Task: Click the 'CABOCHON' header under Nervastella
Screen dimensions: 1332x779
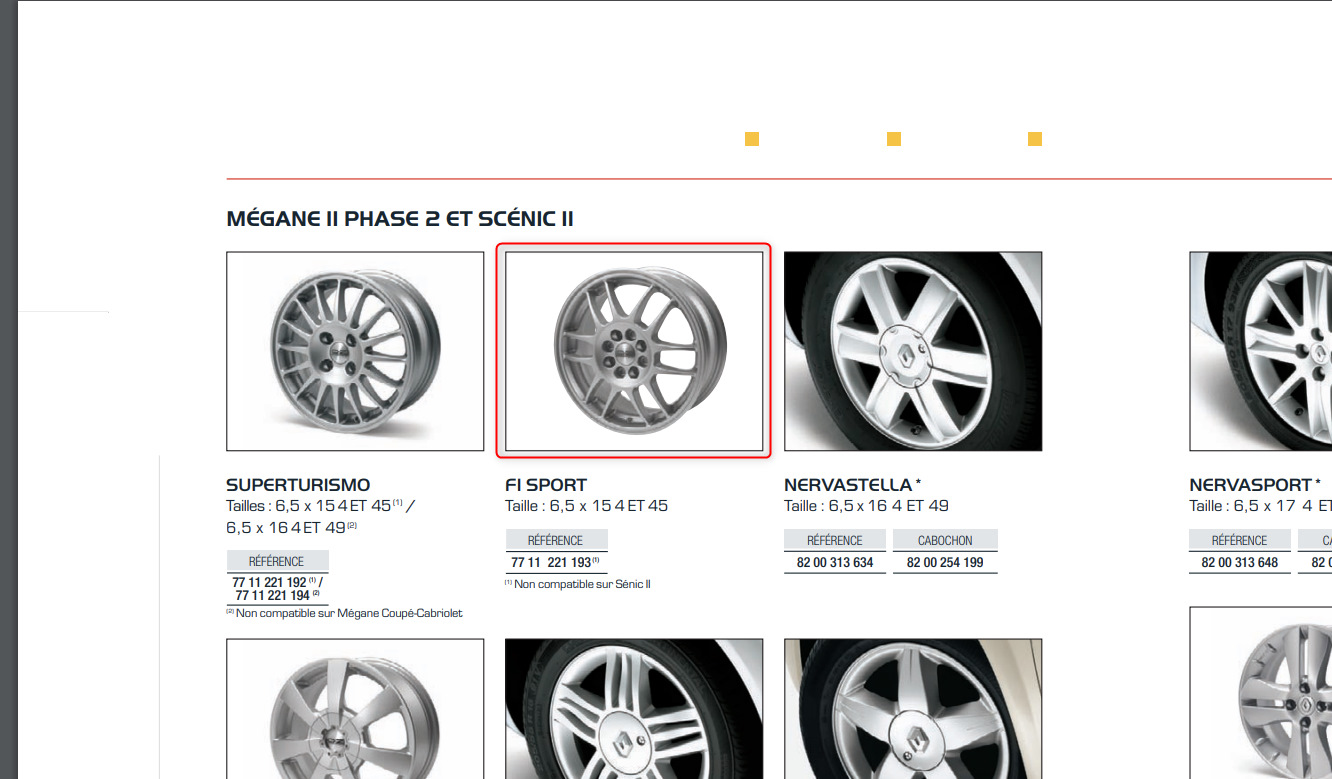Action: pos(945,541)
